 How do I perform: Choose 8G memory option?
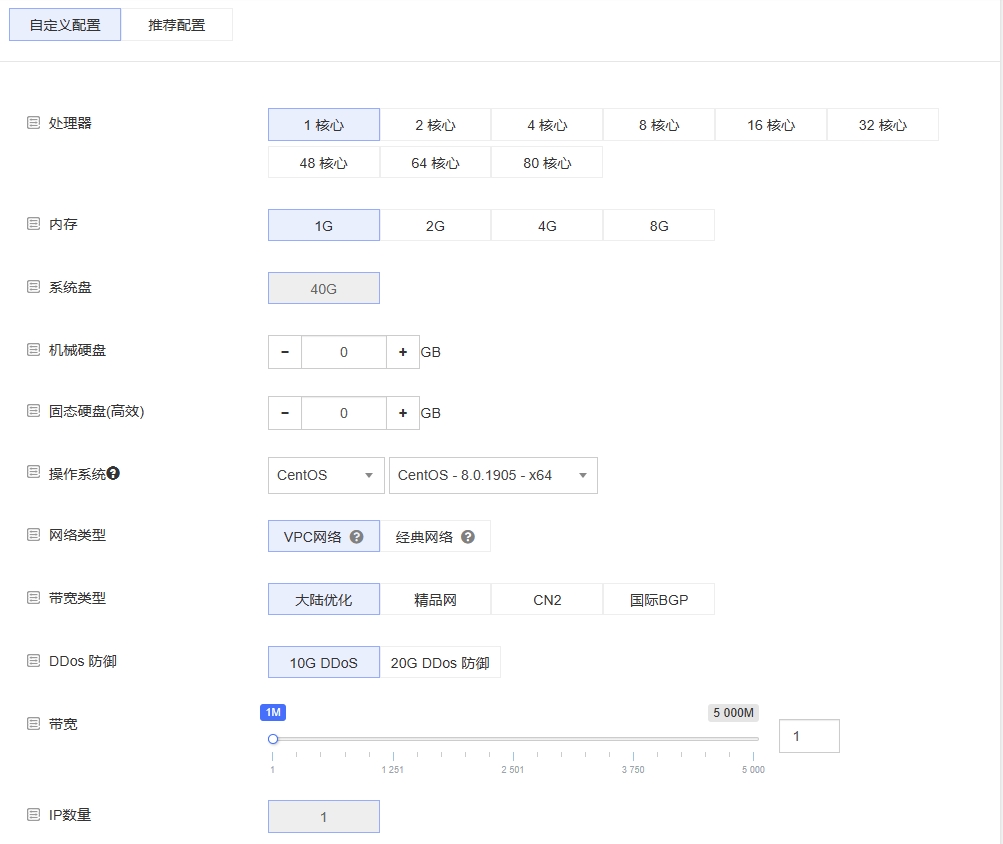coord(659,226)
